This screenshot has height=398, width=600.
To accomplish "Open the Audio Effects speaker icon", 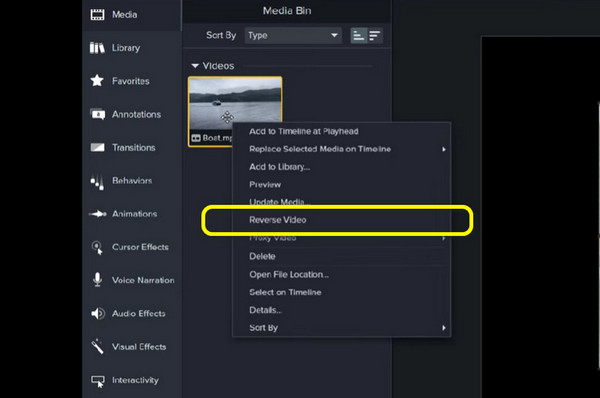I will 98,313.
